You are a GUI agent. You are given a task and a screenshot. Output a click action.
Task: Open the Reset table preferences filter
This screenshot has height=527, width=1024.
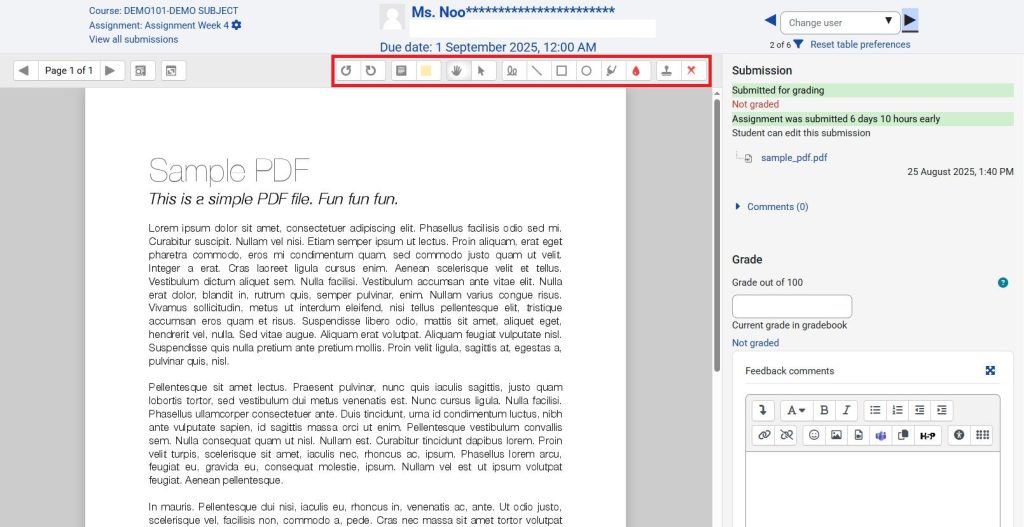coord(798,44)
